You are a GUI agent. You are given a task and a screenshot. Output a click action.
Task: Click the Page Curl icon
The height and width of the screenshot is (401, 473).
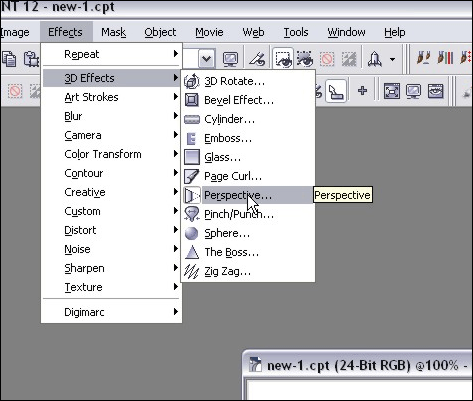pos(192,176)
